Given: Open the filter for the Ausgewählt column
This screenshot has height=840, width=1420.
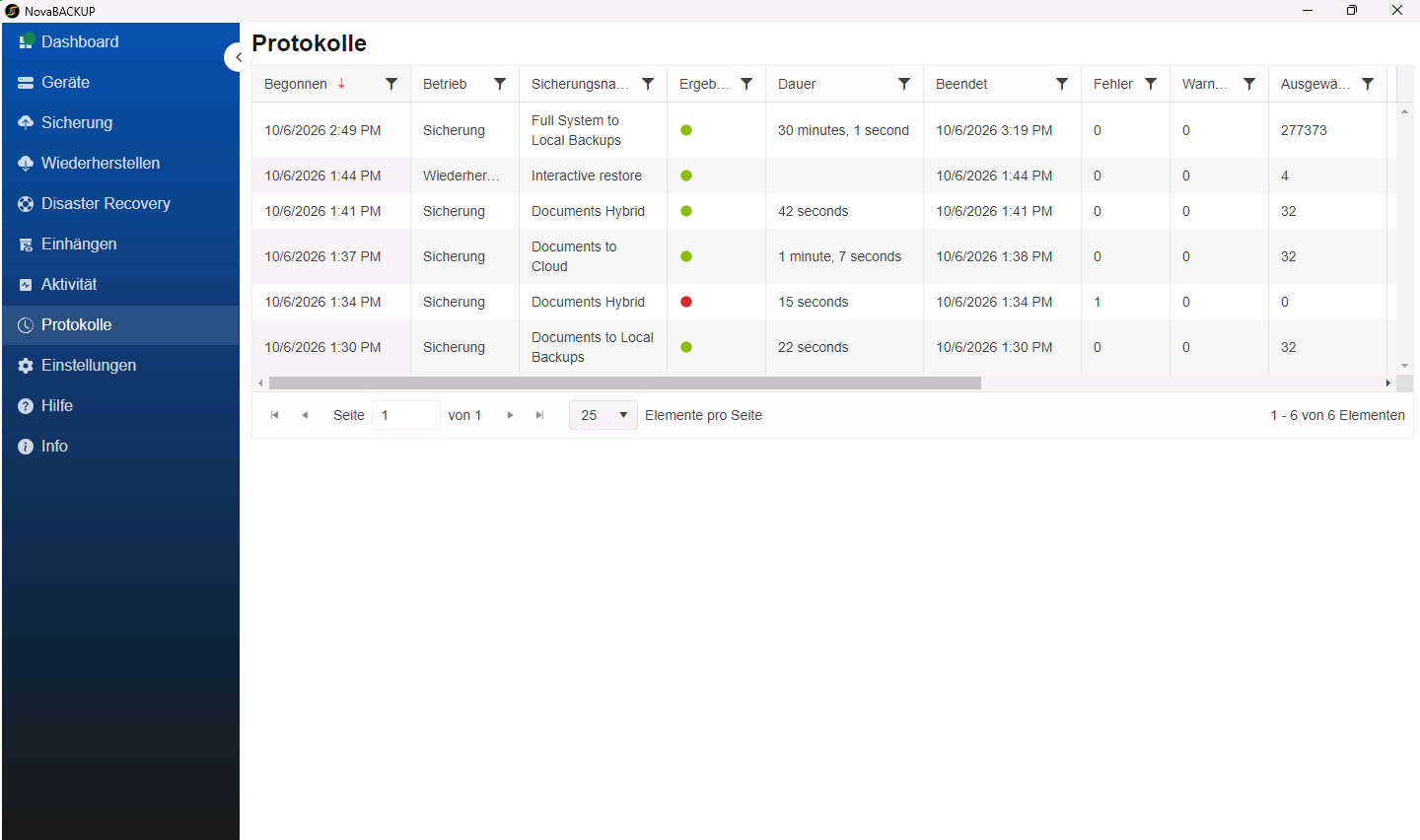Looking at the screenshot, I should [x=1368, y=84].
